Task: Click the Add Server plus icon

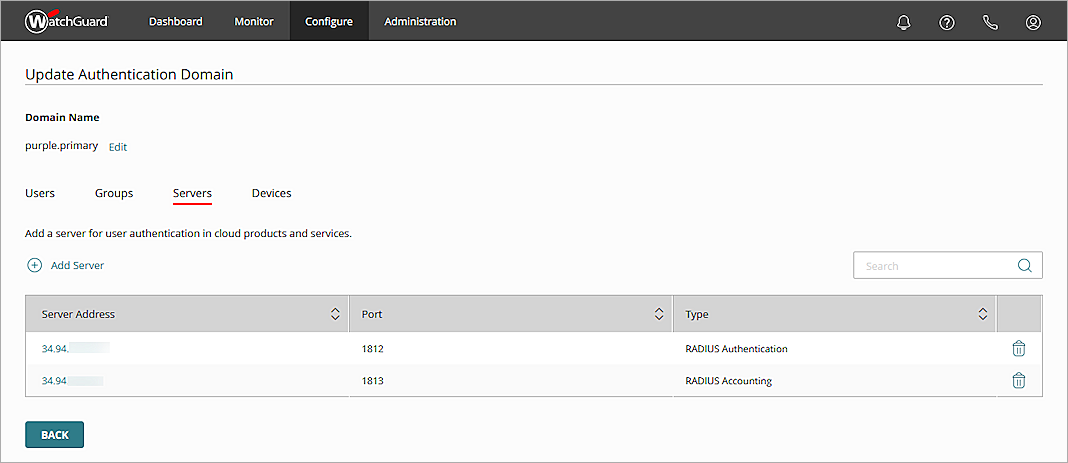Action: pos(34,266)
